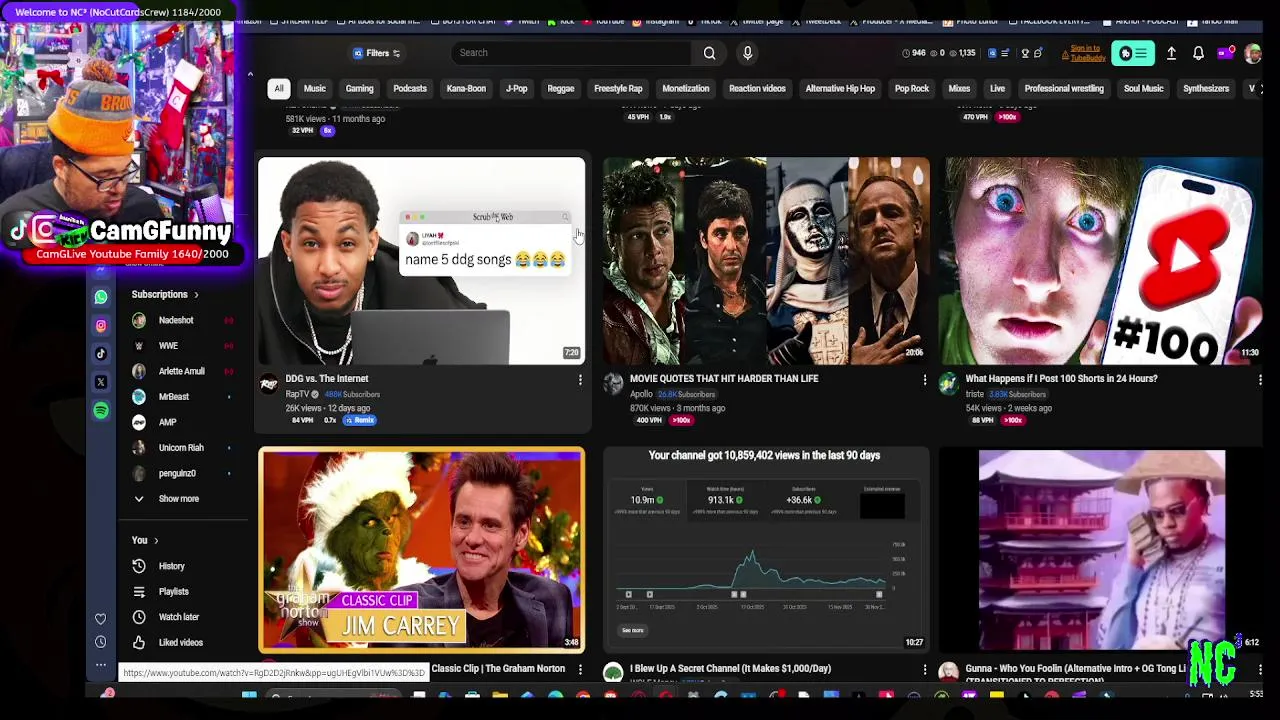Select the Soul Music chip

coord(1143,89)
